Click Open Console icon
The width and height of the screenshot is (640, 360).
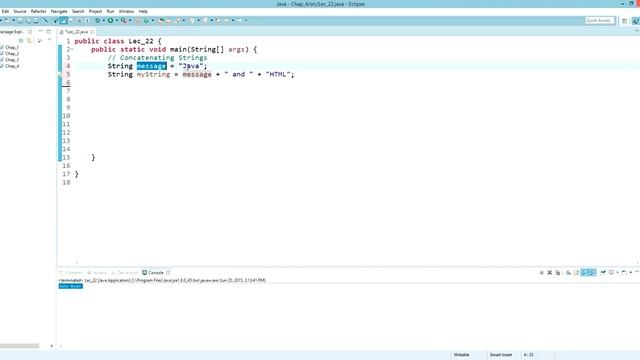(x=624, y=273)
